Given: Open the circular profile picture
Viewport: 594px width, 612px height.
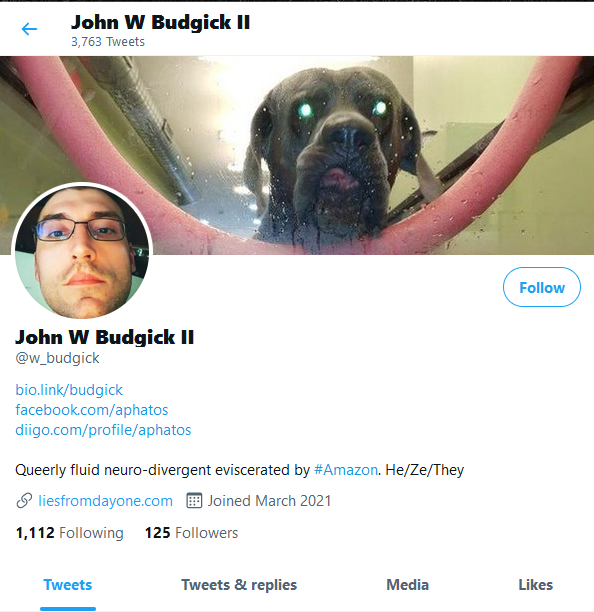Looking at the screenshot, I should point(82,251).
